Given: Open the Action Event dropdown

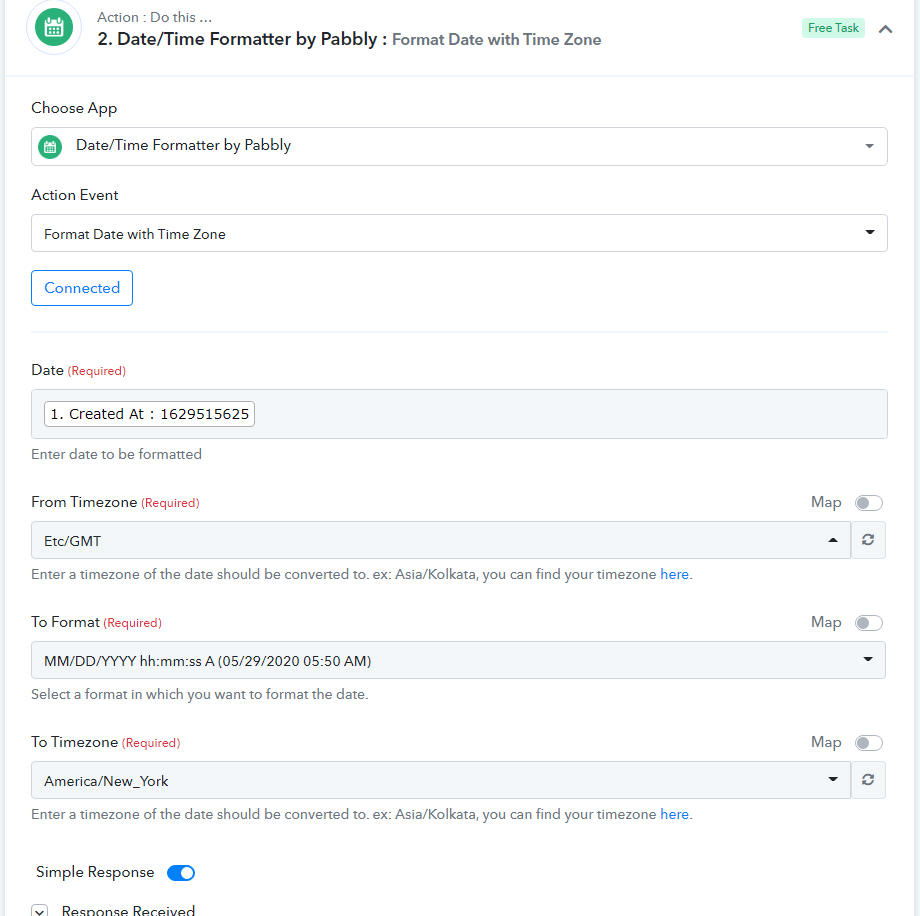Looking at the screenshot, I should (x=459, y=233).
